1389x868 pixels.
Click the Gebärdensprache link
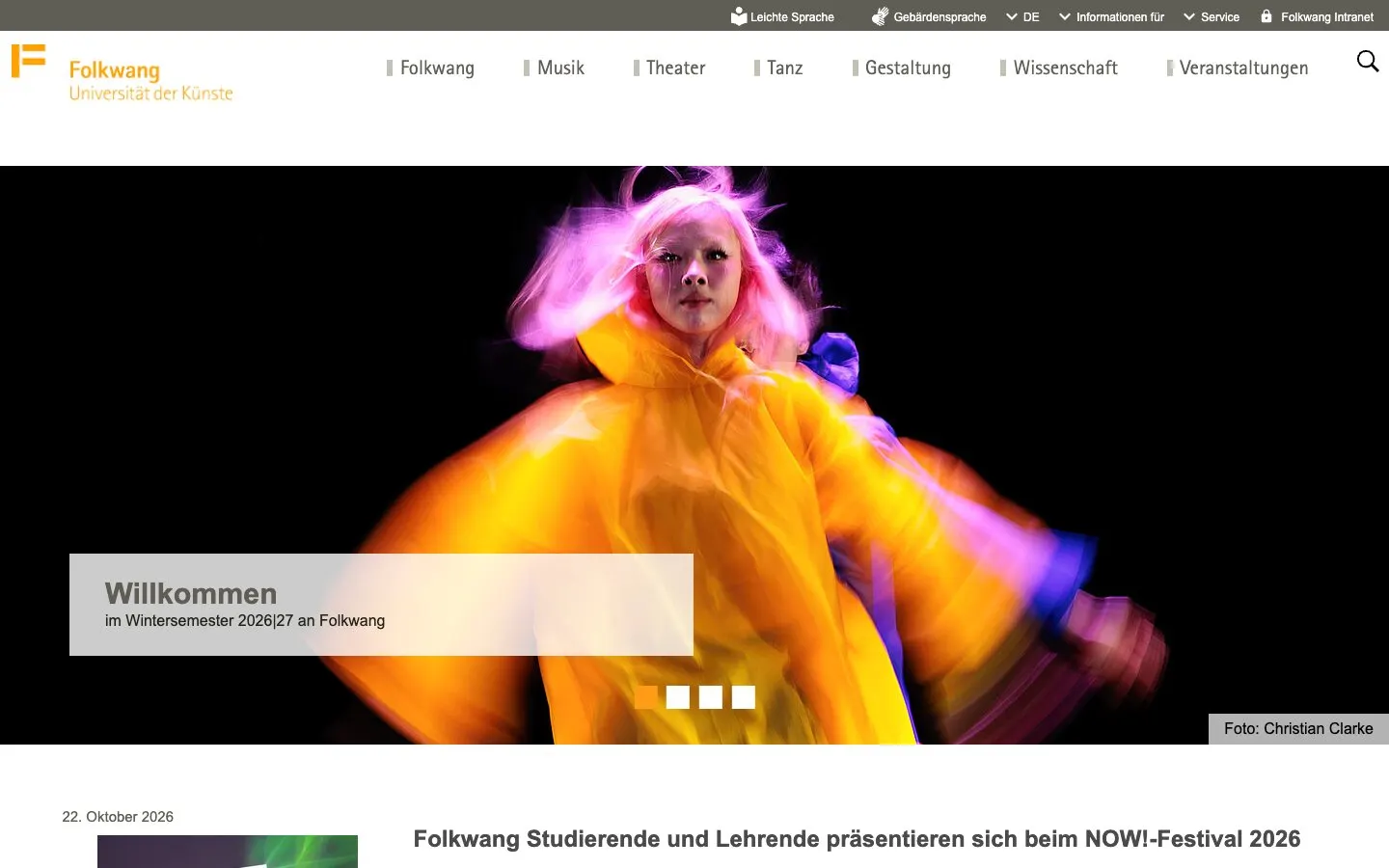(x=940, y=17)
